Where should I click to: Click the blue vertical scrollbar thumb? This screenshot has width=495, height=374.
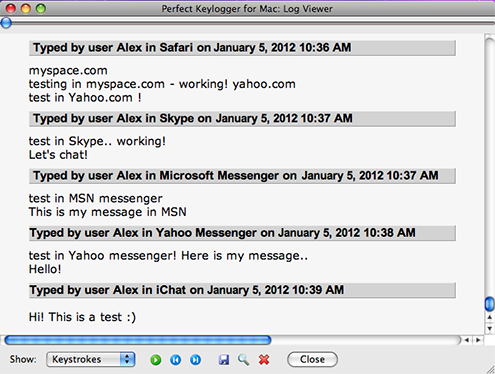click(x=489, y=304)
